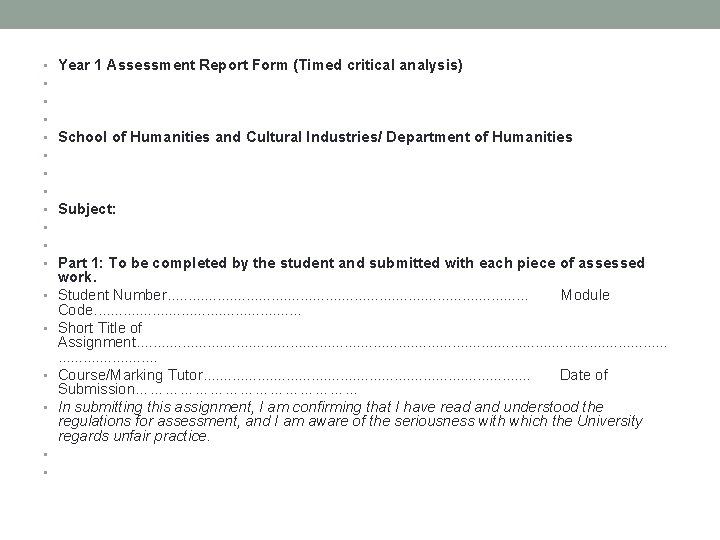The image size is (720, 540).
Task: Click the 'regards unfair practice' text
Action: pos(134,436)
